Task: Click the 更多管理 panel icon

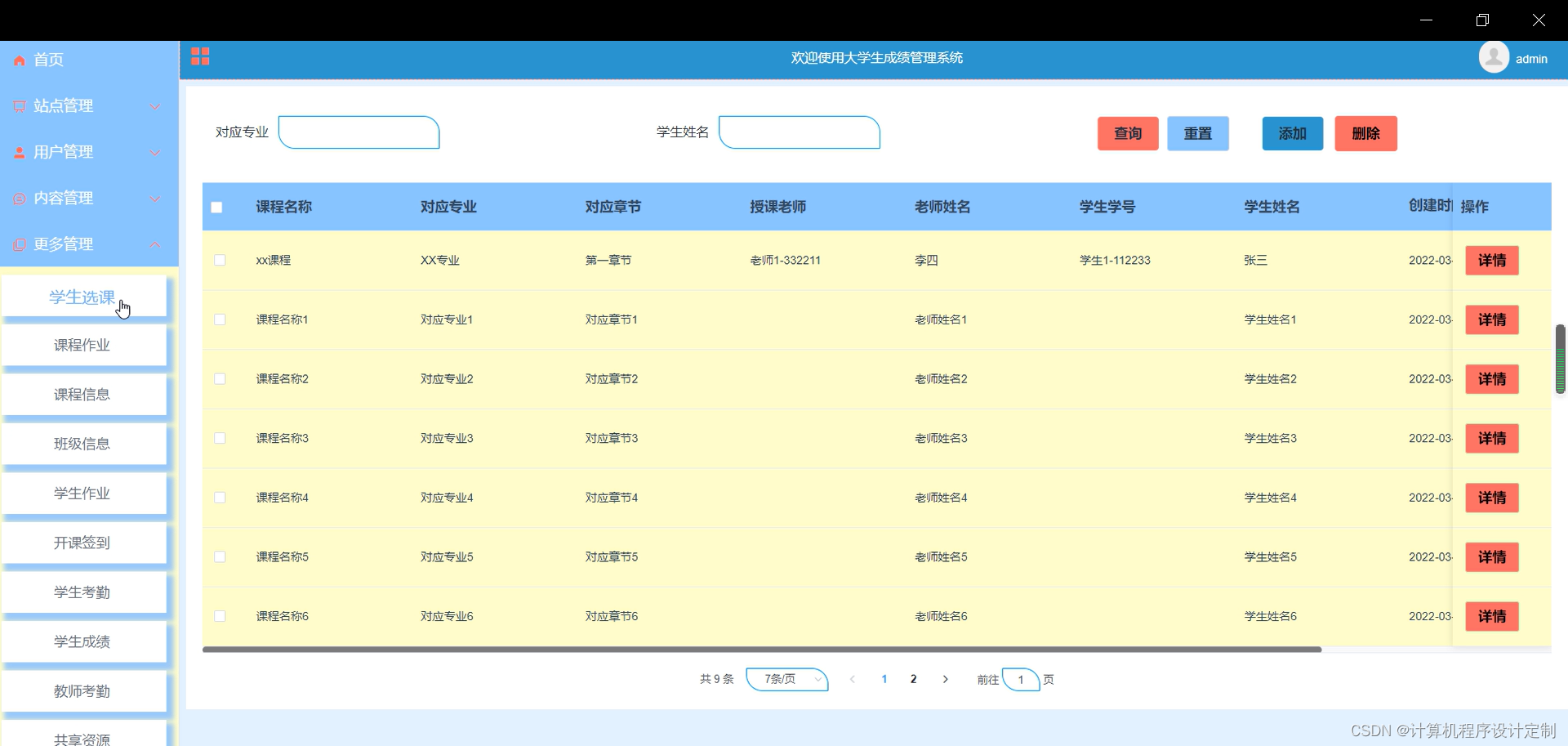Action: click(x=18, y=243)
